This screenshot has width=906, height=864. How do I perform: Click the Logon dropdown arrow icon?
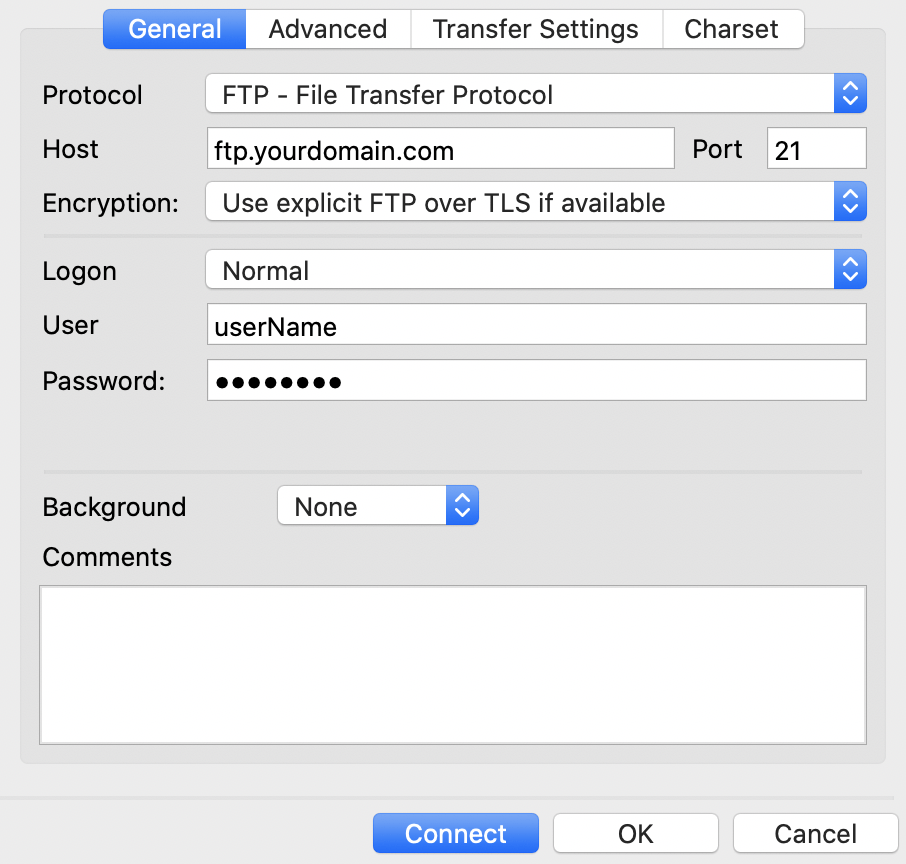coord(850,269)
